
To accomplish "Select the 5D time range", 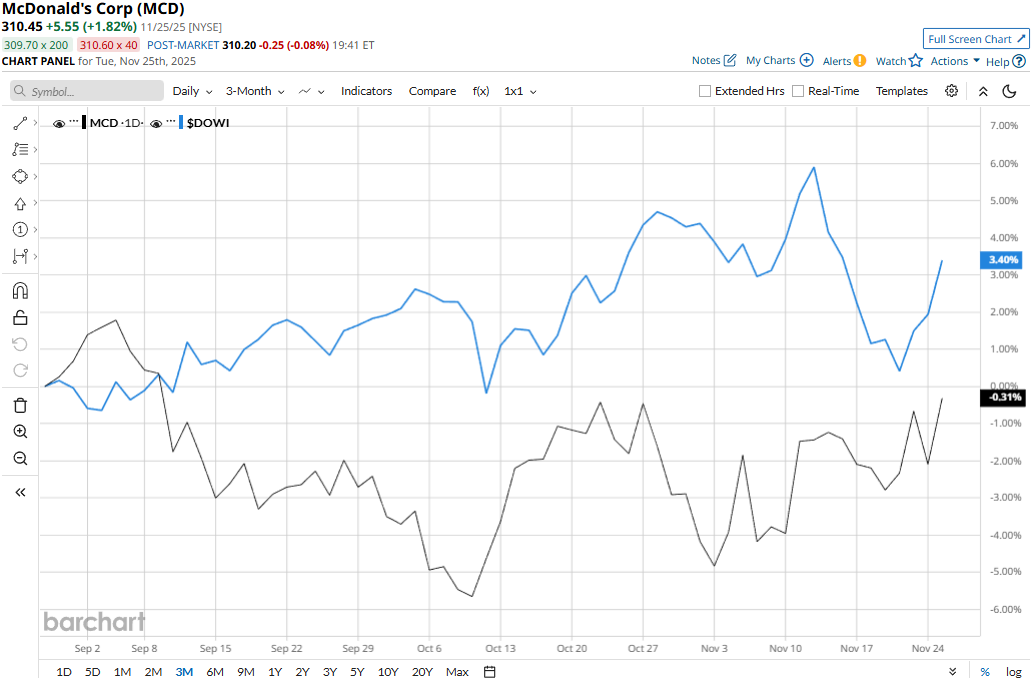I will coord(92,671).
